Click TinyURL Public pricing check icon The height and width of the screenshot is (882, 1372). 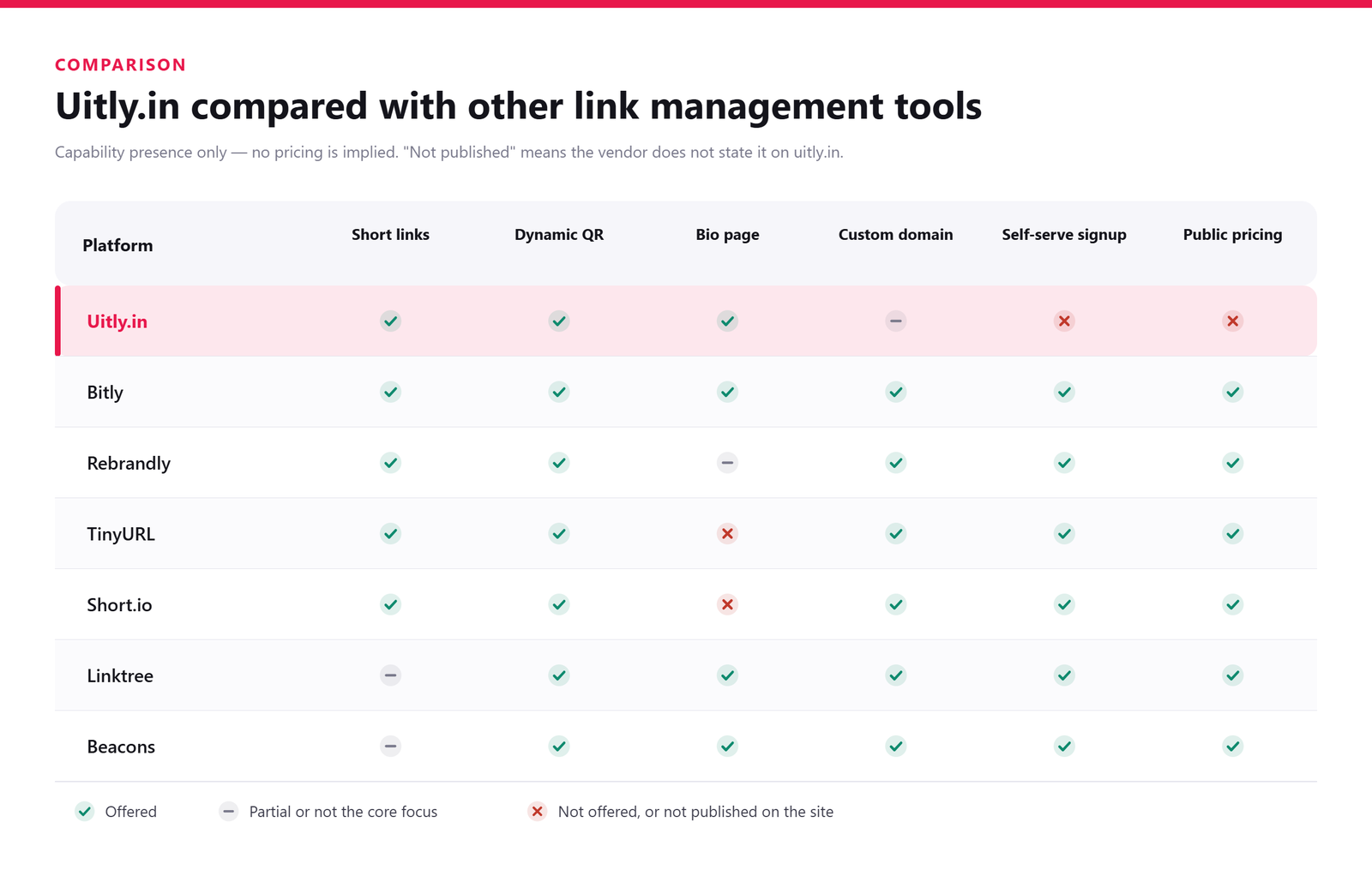[1233, 534]
